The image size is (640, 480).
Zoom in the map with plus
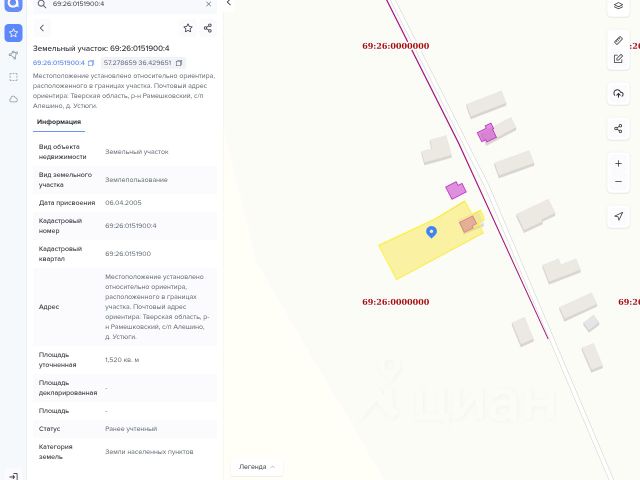coord(618,163)
